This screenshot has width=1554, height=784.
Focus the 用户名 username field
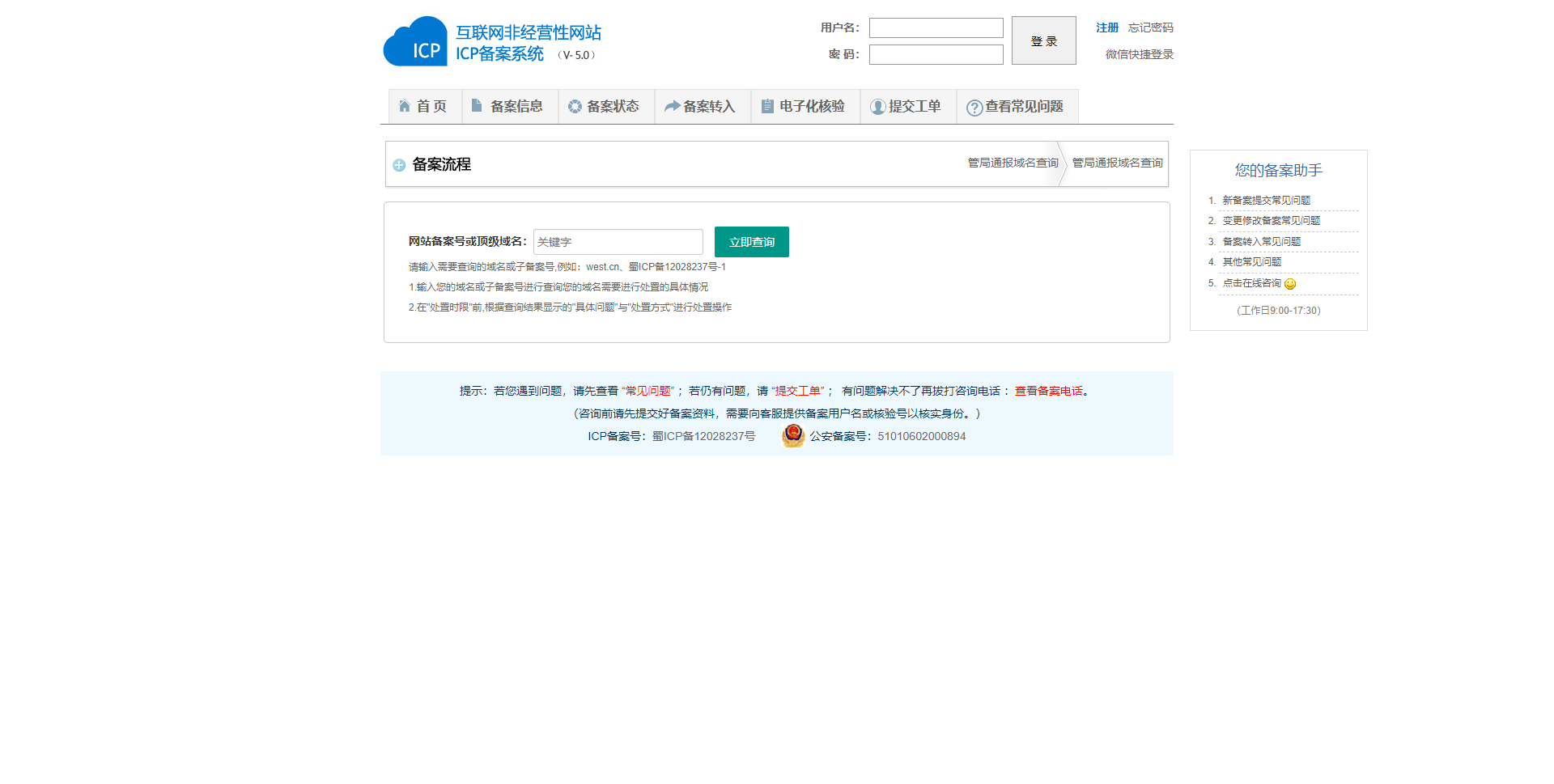click(936, 28)
